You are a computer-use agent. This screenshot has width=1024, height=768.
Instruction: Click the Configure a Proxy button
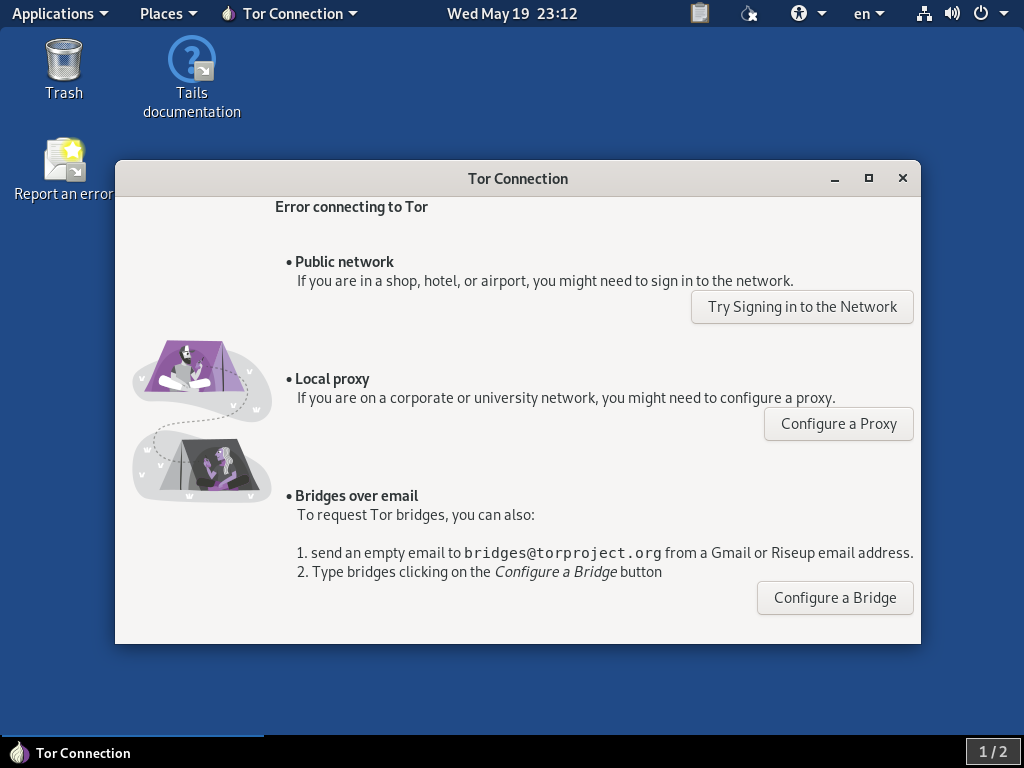pos(839,424)
